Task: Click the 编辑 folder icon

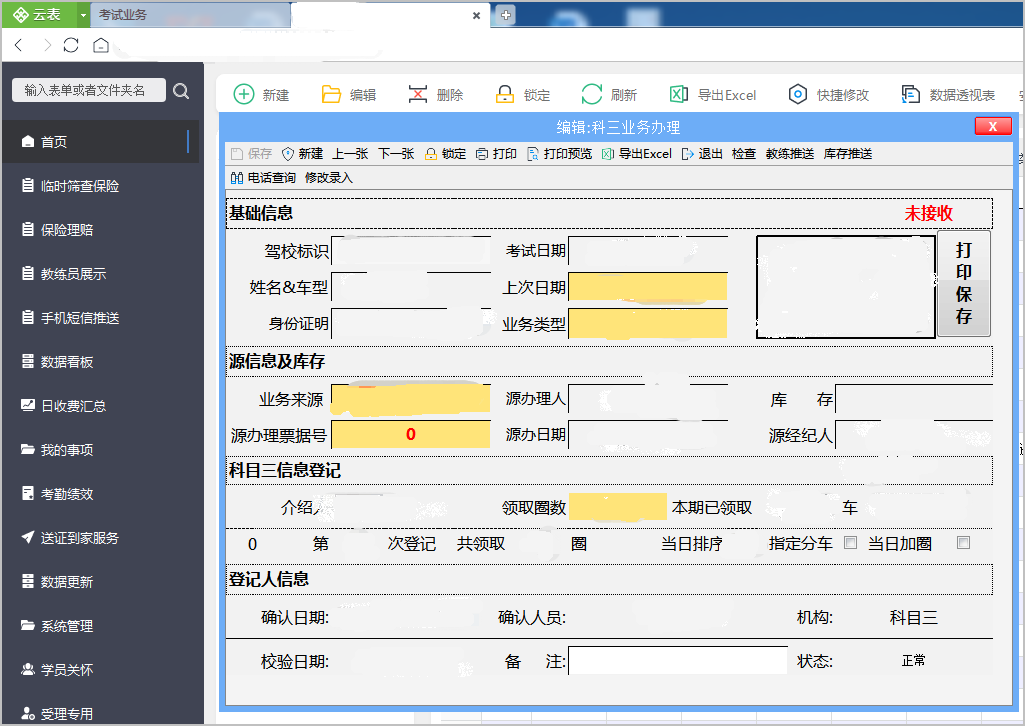Action: click(331, 94)
